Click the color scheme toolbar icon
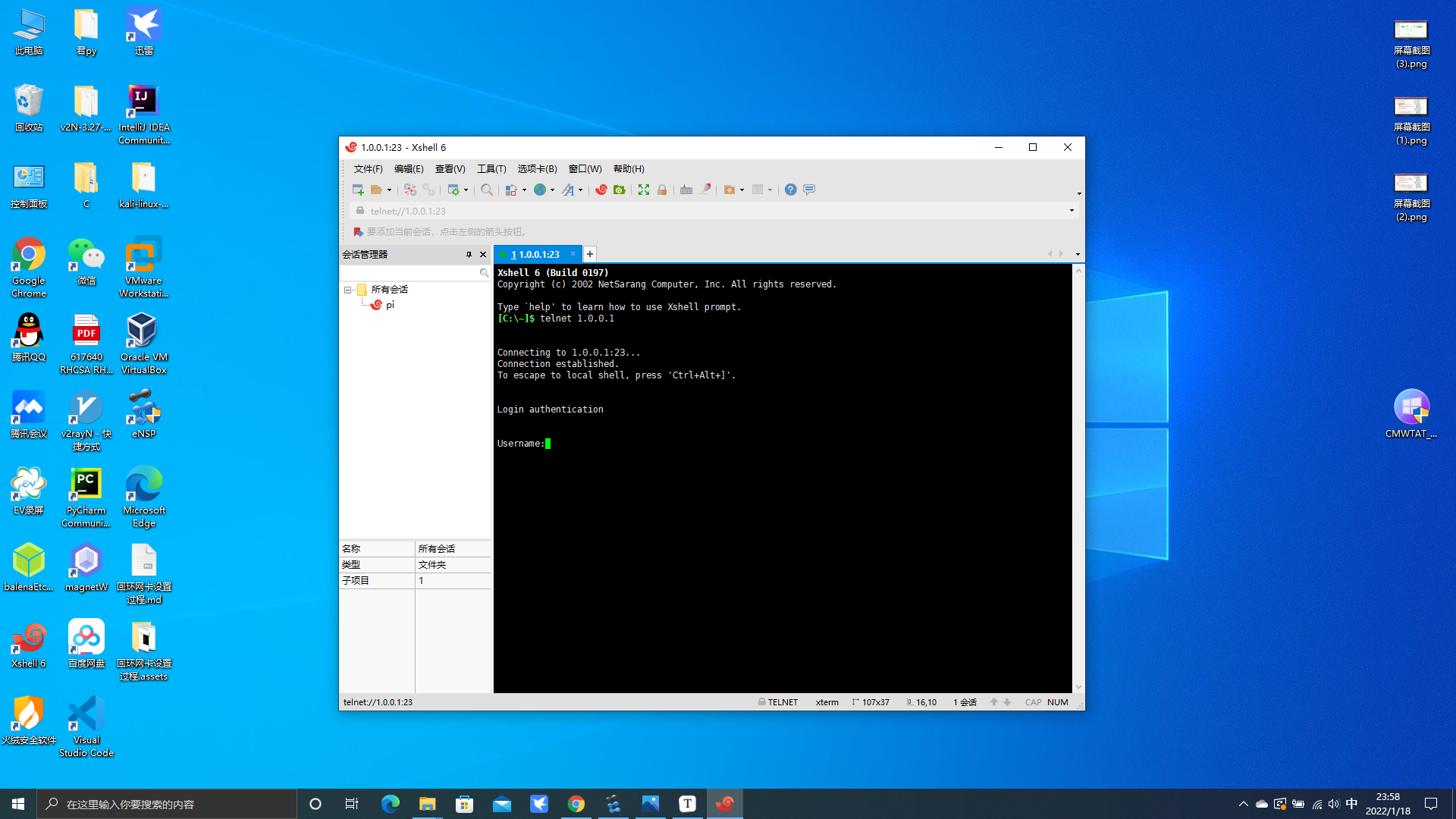This screenshot has height=819, width=1456. 511,190
